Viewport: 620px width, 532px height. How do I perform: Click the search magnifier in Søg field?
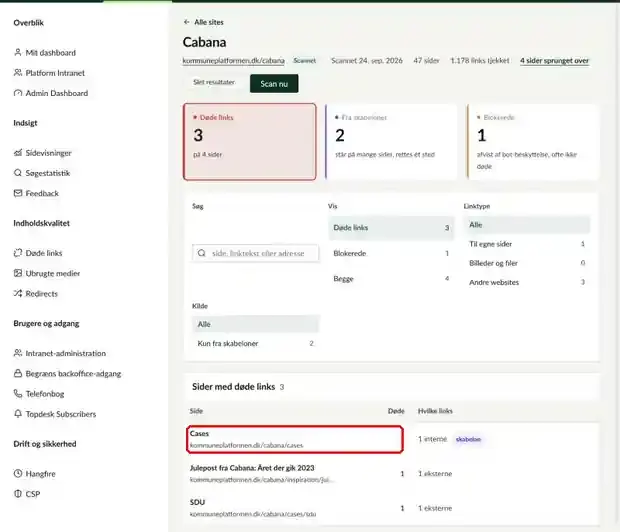click(x=202, y=253)
